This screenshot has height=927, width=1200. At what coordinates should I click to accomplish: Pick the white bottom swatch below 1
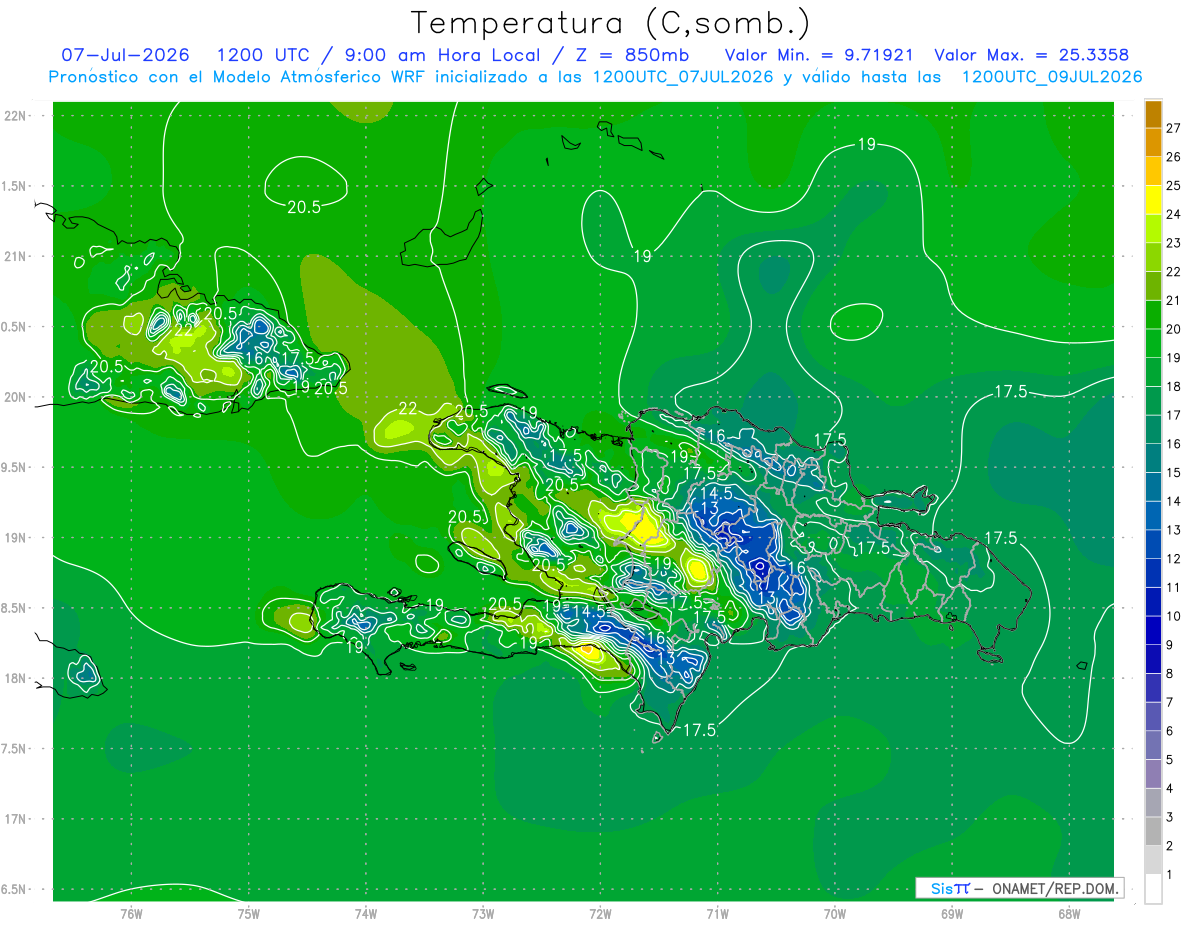pos(1153,889)
